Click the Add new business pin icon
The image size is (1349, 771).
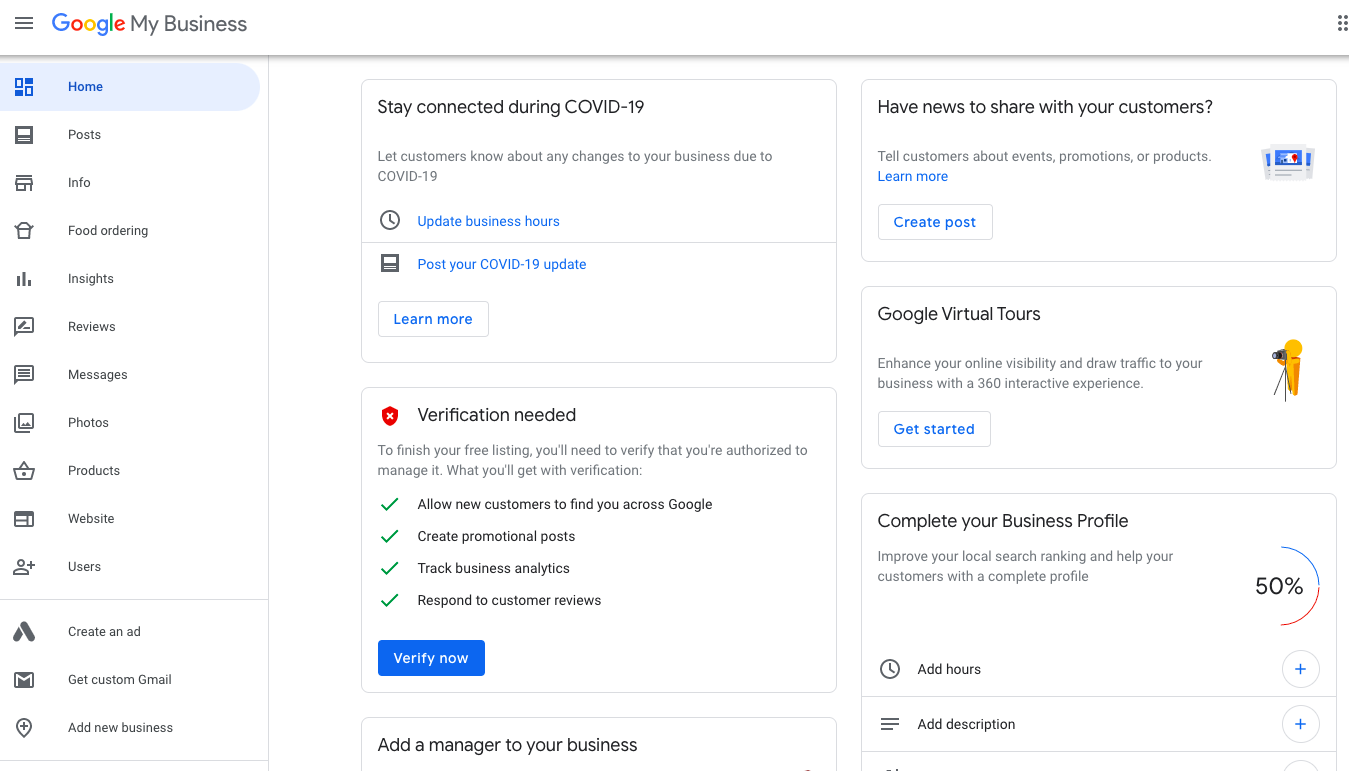coord(24,728)
